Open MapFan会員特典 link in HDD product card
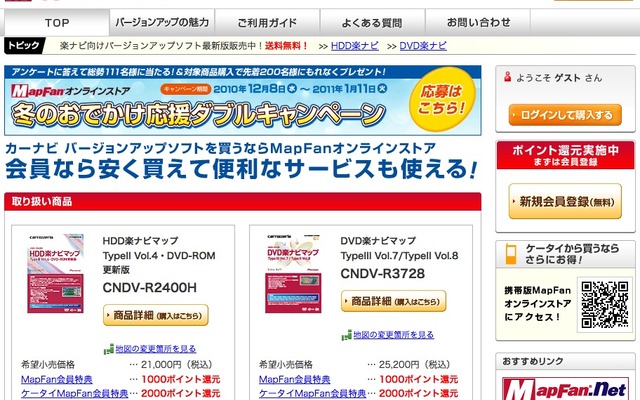Viewport: 640px width, 400px height. point(57,379)
